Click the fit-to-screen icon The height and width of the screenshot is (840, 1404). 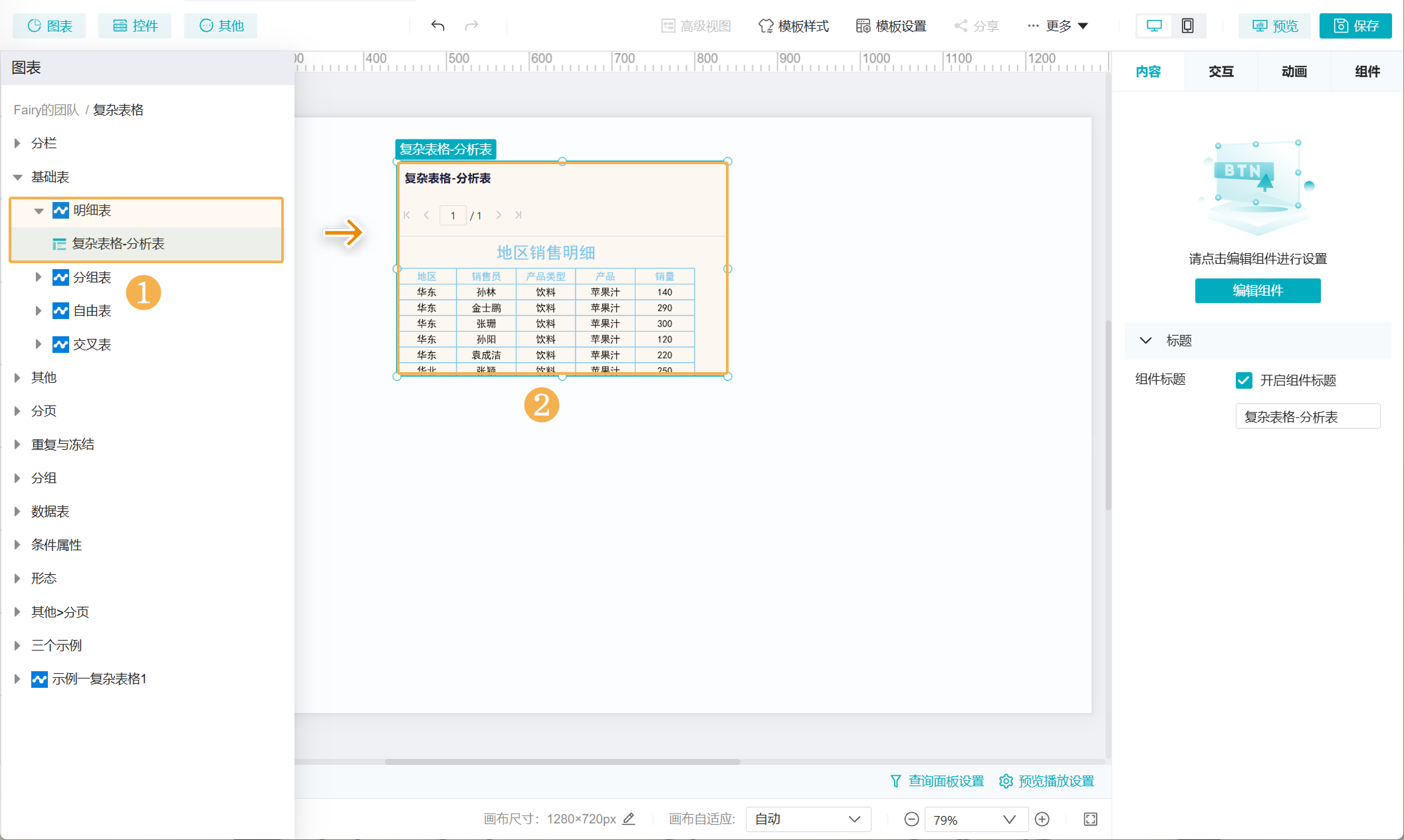(x=1090, y=819)
